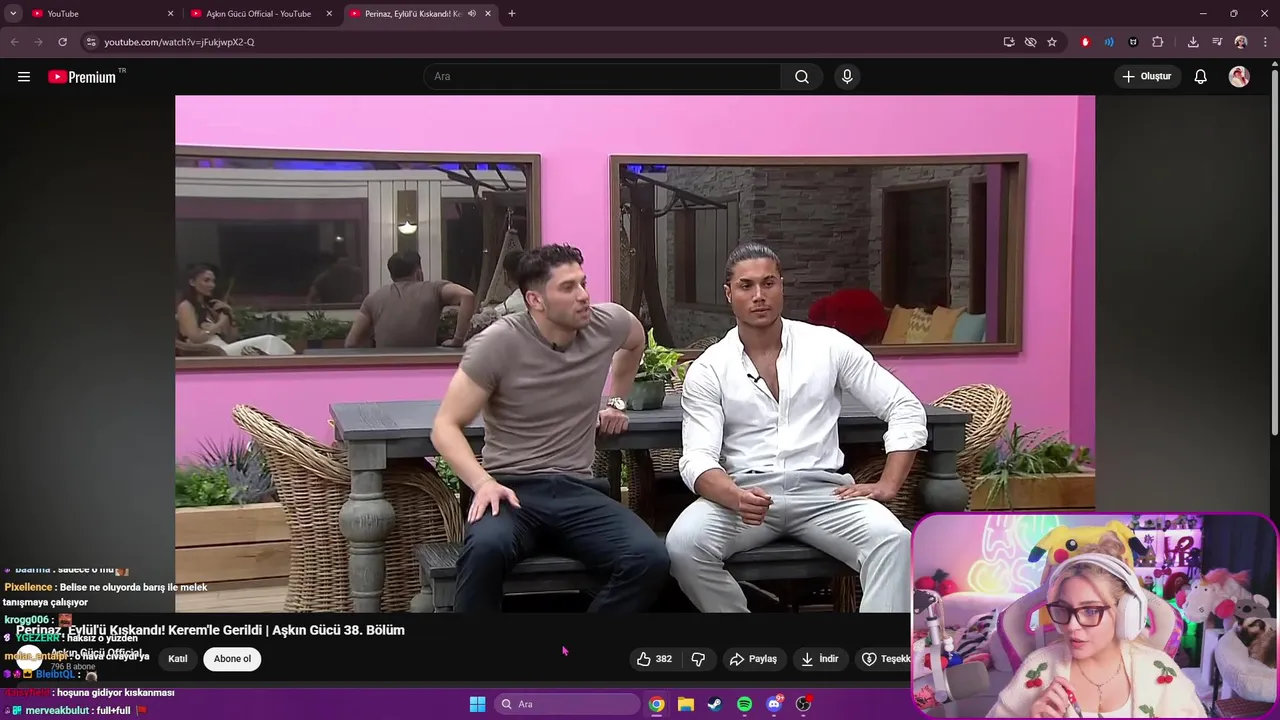The height and width of the screenshot is (720, 1280).
Task: Subscribe with the Abone ol button
Action: coord(232,659)
